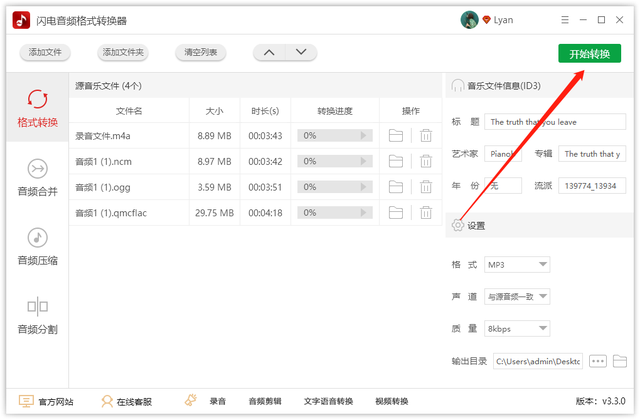The height and width of the screenshot is (420, 640).
Task: Click the 添加文件 add file button
Action: click(x=45, y=52)
